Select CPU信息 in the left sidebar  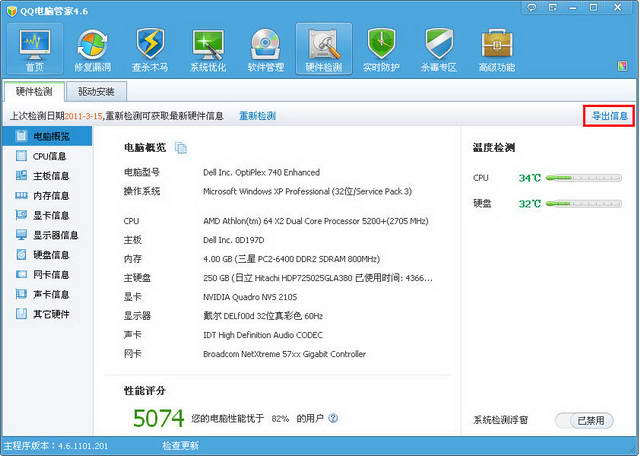coord(50,156)
